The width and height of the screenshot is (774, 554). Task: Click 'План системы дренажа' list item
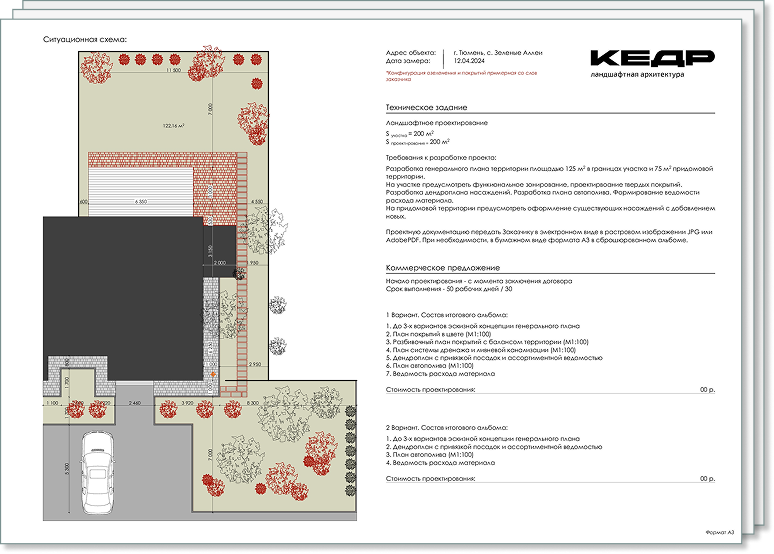pyautogui.click(x=480, y=350)
